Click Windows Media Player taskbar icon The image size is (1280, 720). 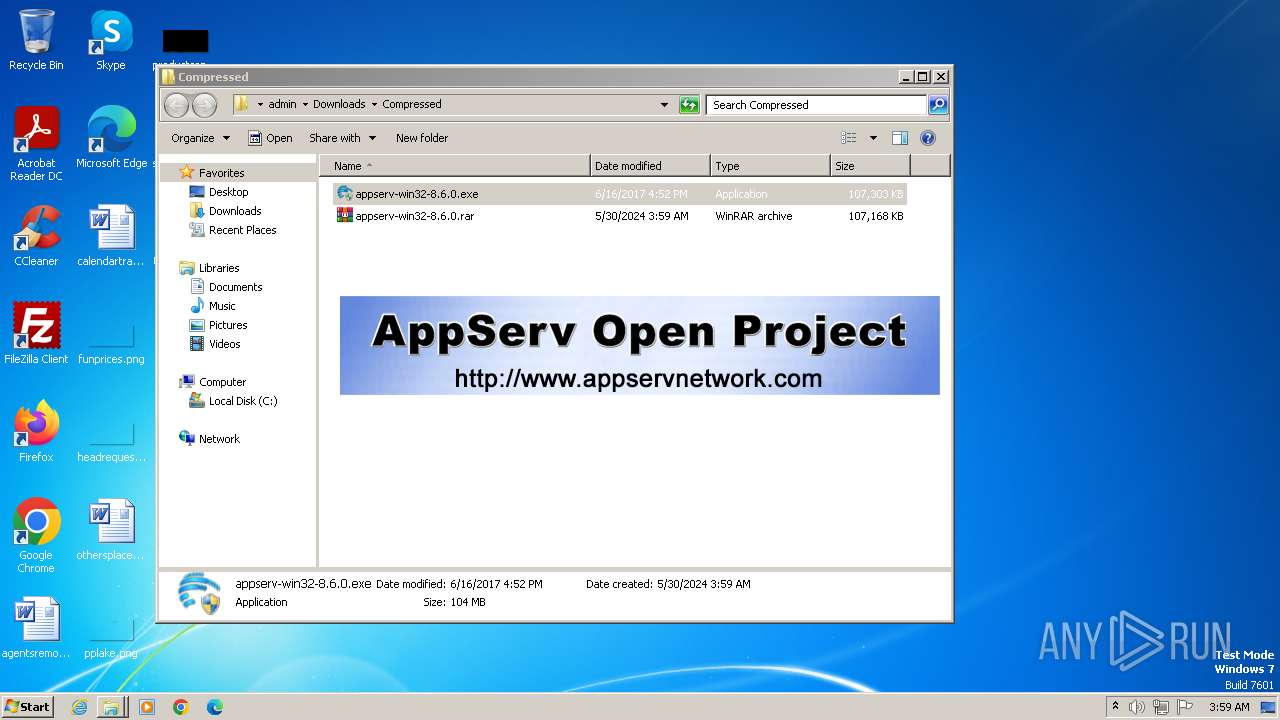[147, 707]
